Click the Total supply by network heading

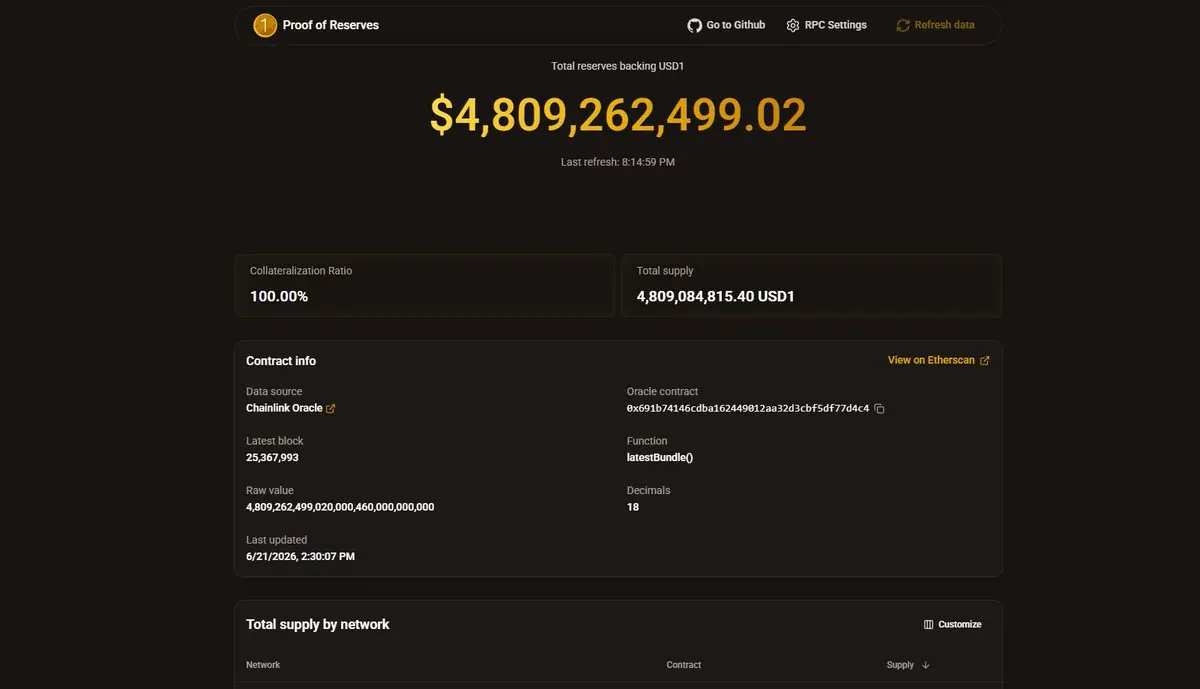318,624
